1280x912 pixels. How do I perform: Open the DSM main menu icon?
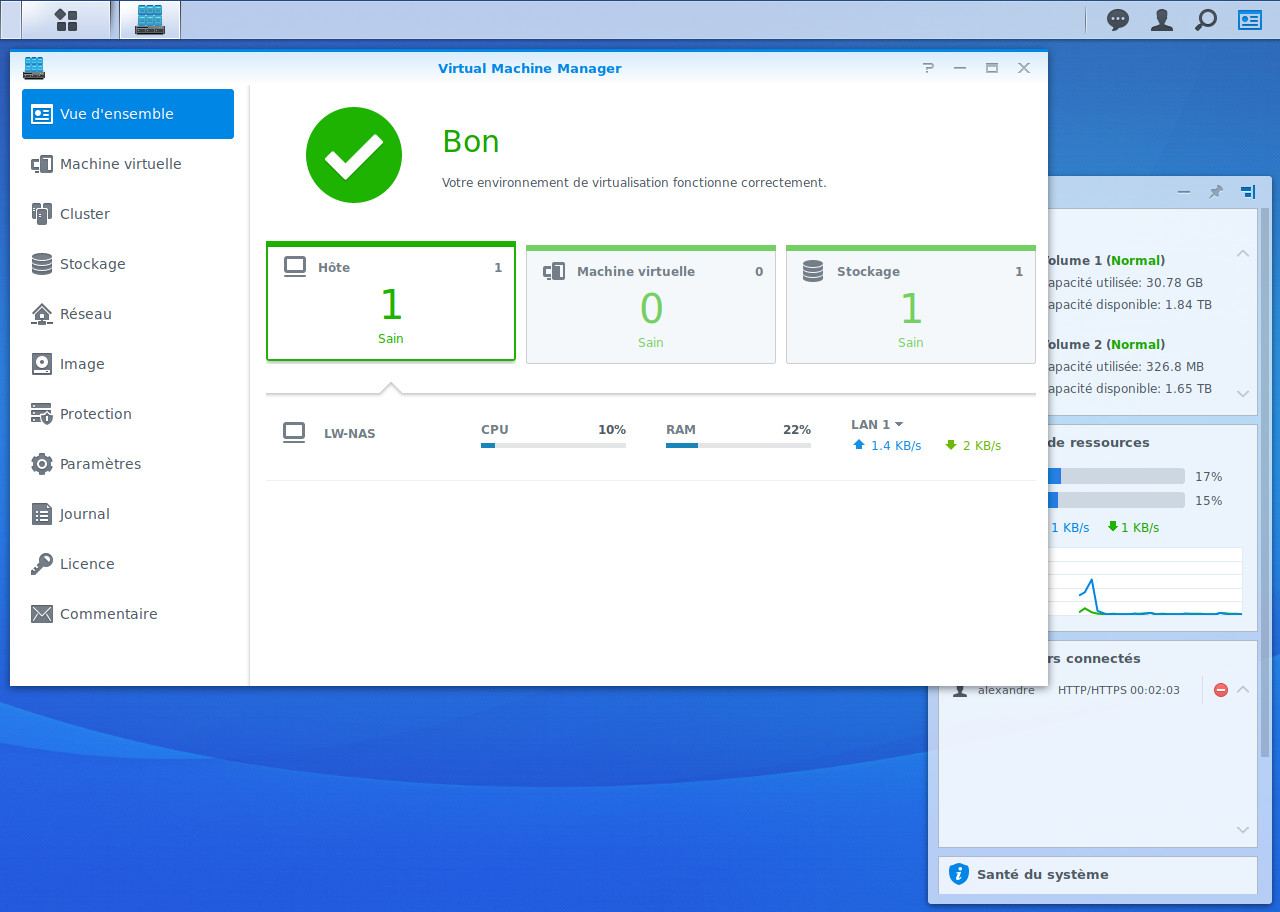click(x=66, y=19)
